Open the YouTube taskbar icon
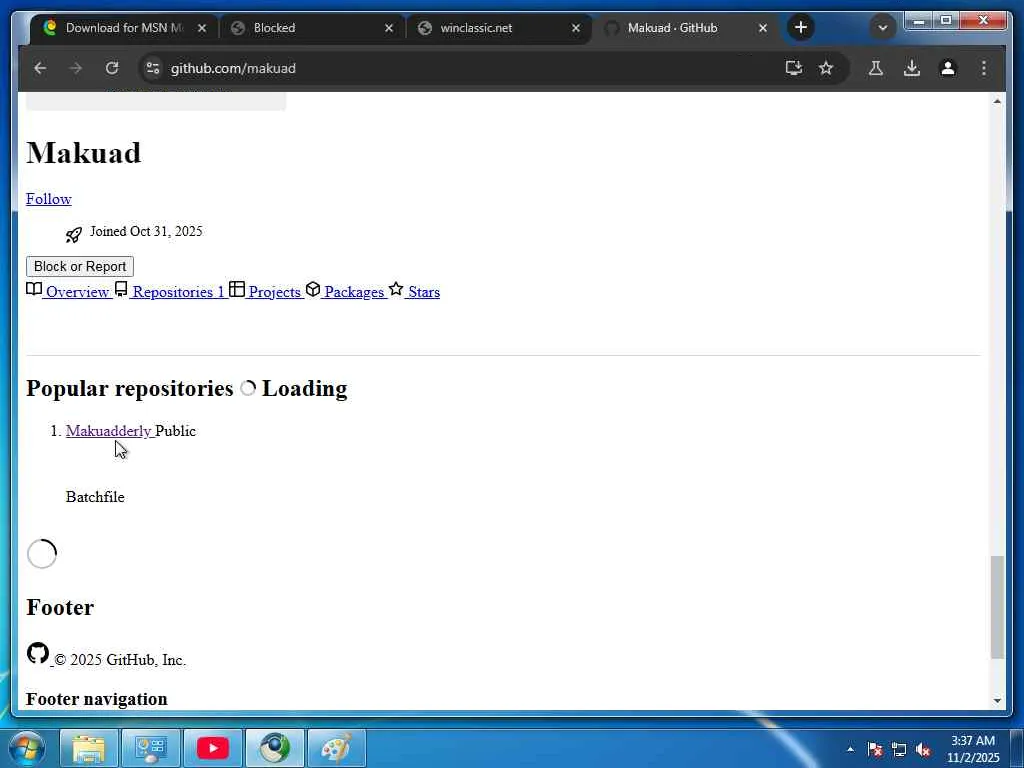 213,748
